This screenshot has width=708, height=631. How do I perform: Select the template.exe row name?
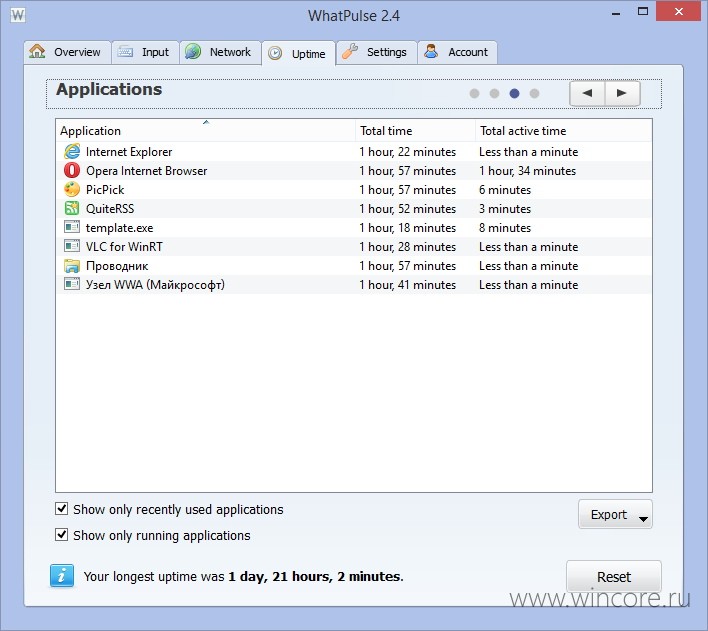[119, 228]
